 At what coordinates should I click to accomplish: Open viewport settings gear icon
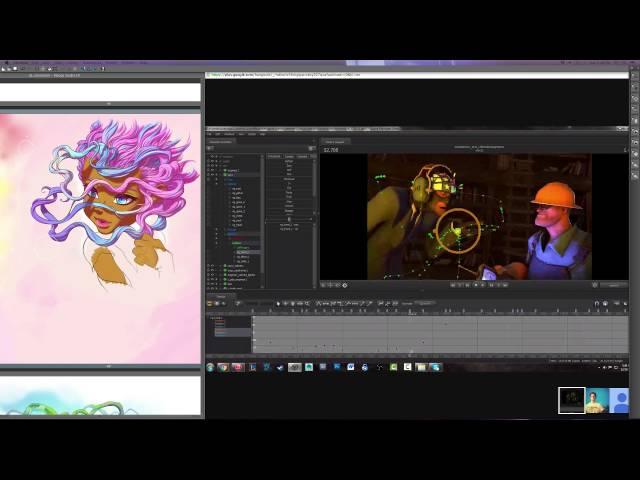[595, 285]
